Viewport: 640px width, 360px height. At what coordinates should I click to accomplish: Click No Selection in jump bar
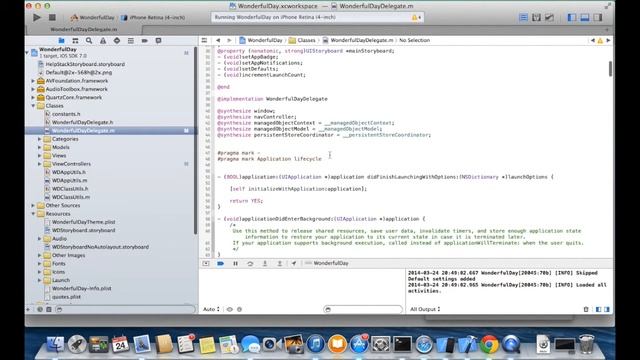point(414,40)
